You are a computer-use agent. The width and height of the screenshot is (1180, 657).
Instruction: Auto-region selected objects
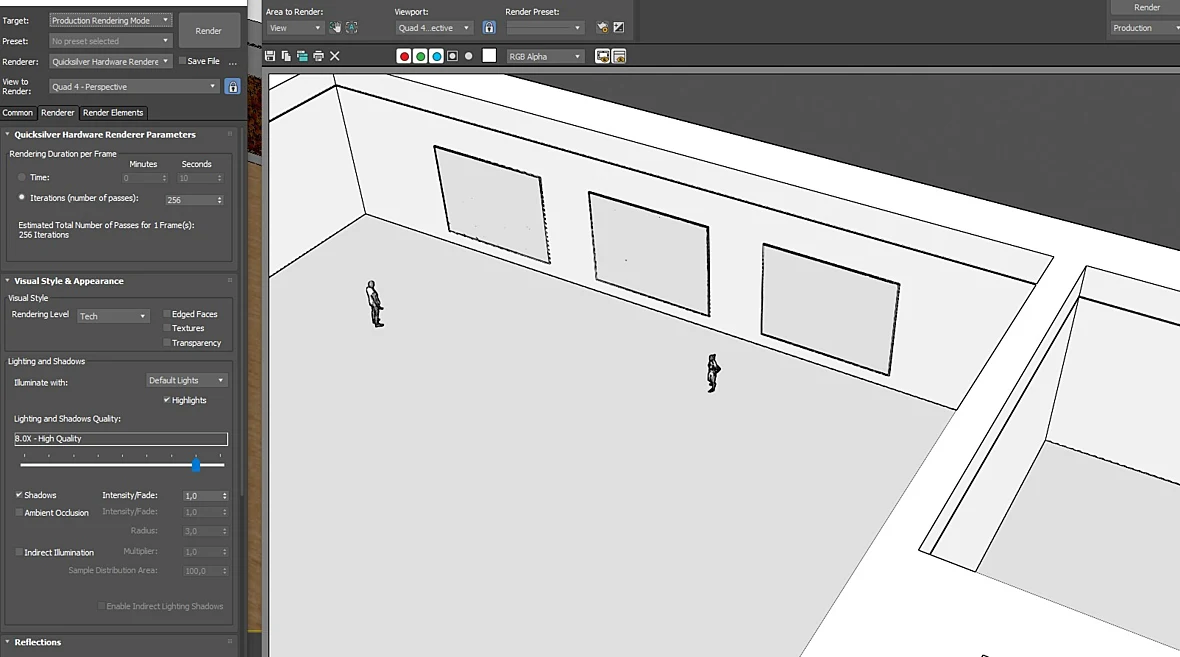click(x=351, y=27)
